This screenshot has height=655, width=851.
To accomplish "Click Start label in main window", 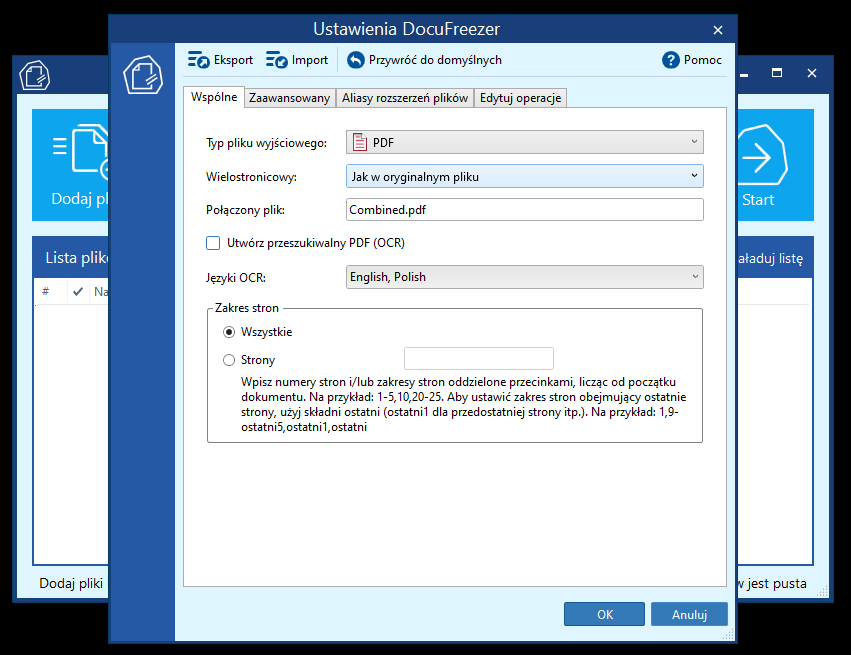I will [x=758, y=200].
